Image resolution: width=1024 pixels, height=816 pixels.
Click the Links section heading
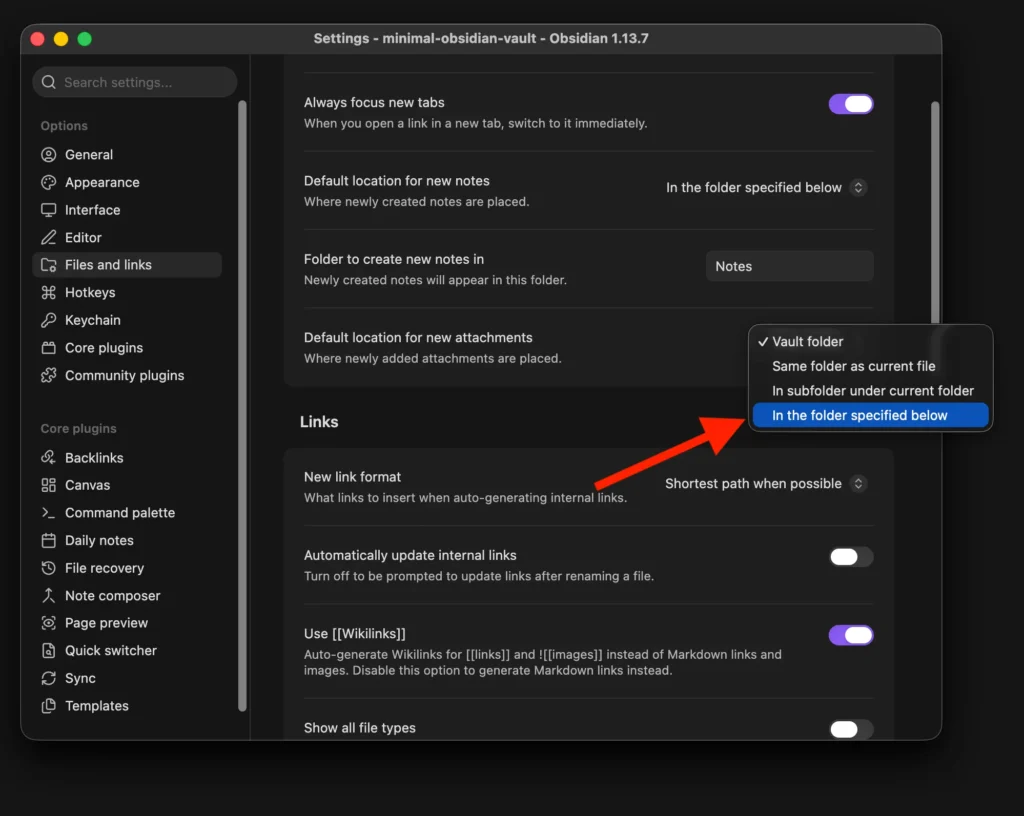[319, 422]
